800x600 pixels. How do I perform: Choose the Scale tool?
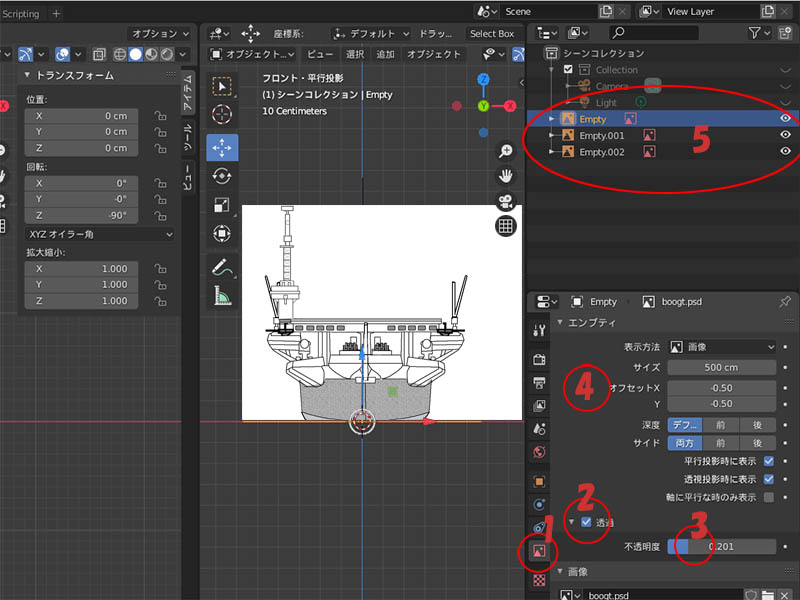pos(222,206)
